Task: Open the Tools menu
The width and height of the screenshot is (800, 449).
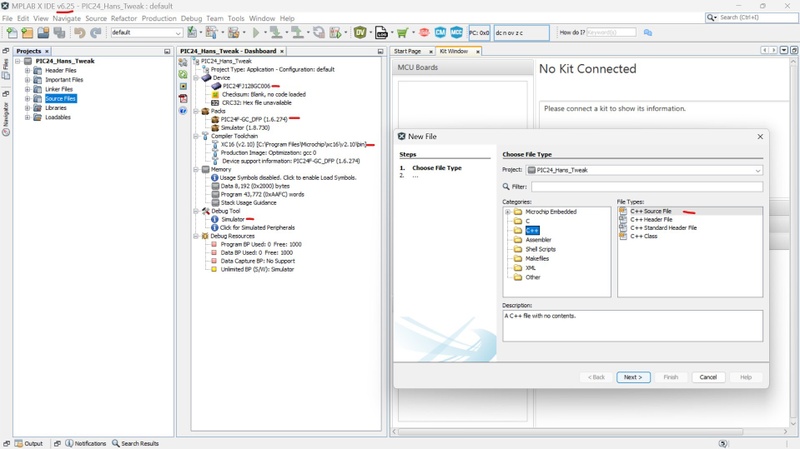Action: [x=236, y=18]
